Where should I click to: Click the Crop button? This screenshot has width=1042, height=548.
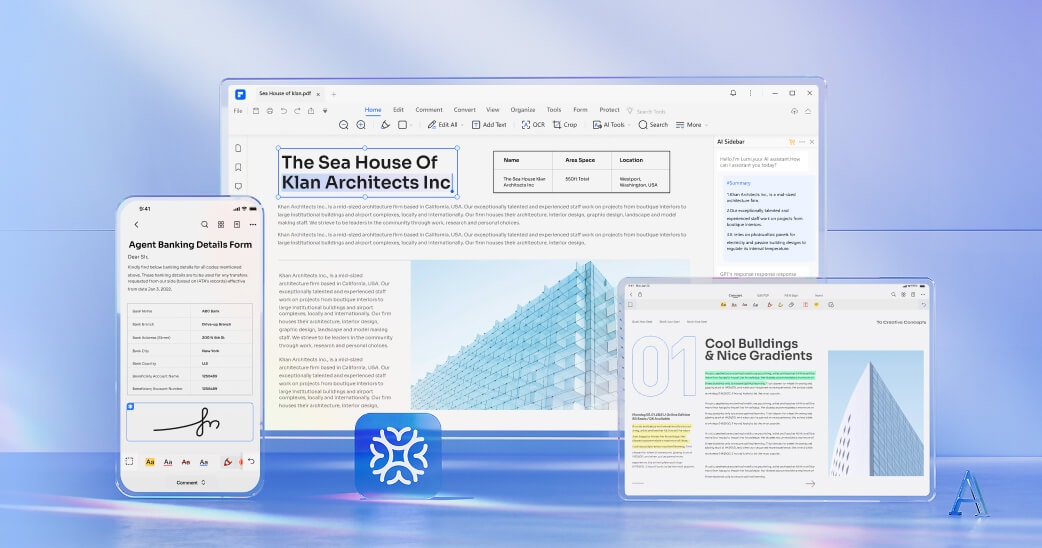(x=565, y=125)
